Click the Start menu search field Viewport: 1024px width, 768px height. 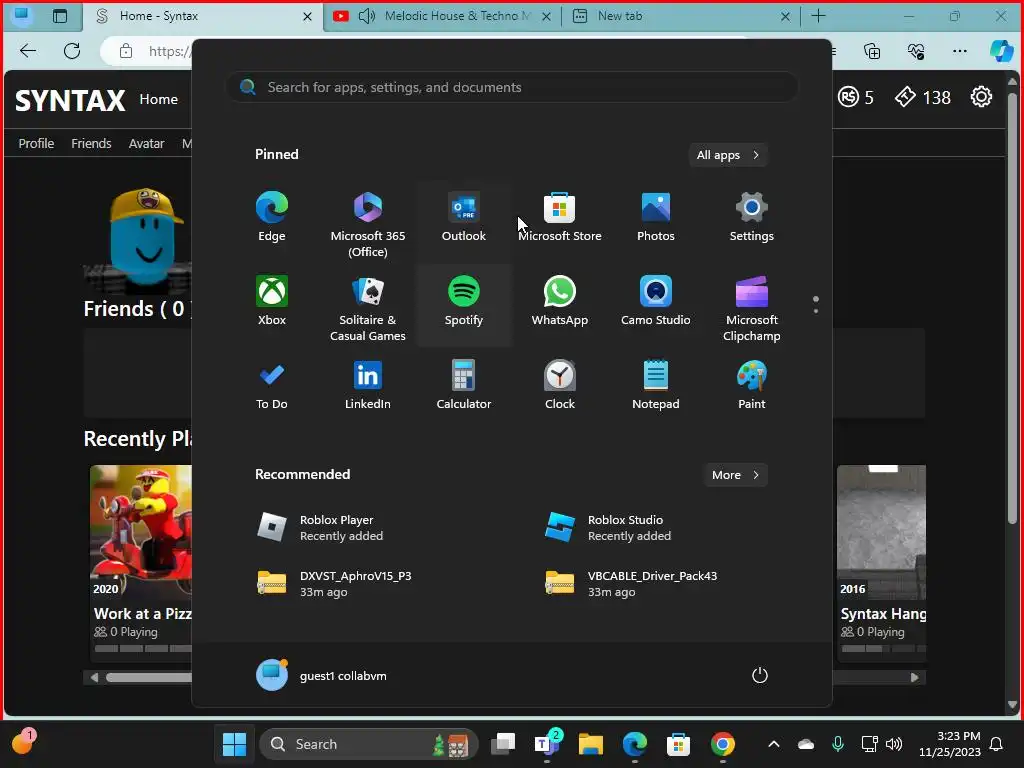click(x=512, y=87)
